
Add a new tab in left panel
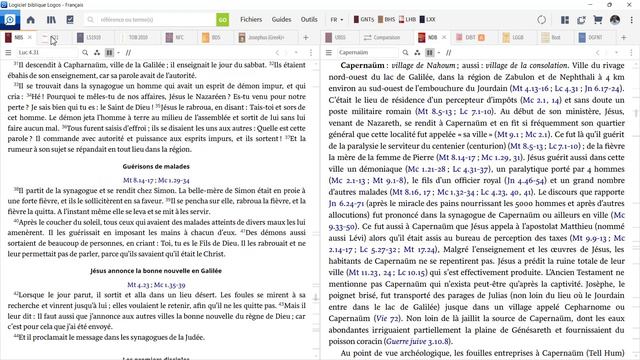click(x=306, y=38)
